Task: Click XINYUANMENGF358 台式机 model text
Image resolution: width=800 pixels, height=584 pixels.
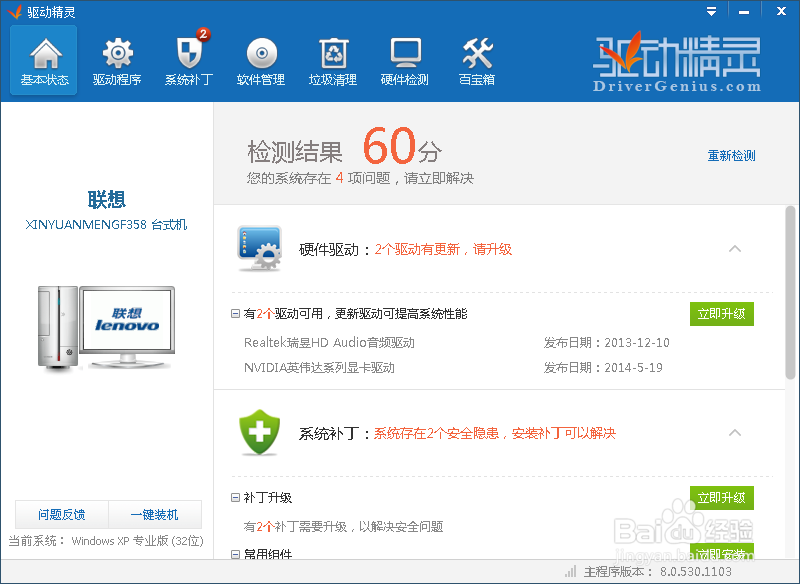Action: coord(106,224)
